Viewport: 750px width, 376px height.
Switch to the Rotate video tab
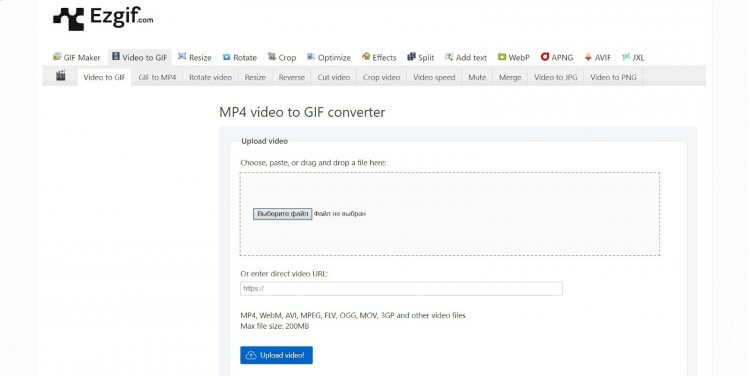[x=210, y=77]
